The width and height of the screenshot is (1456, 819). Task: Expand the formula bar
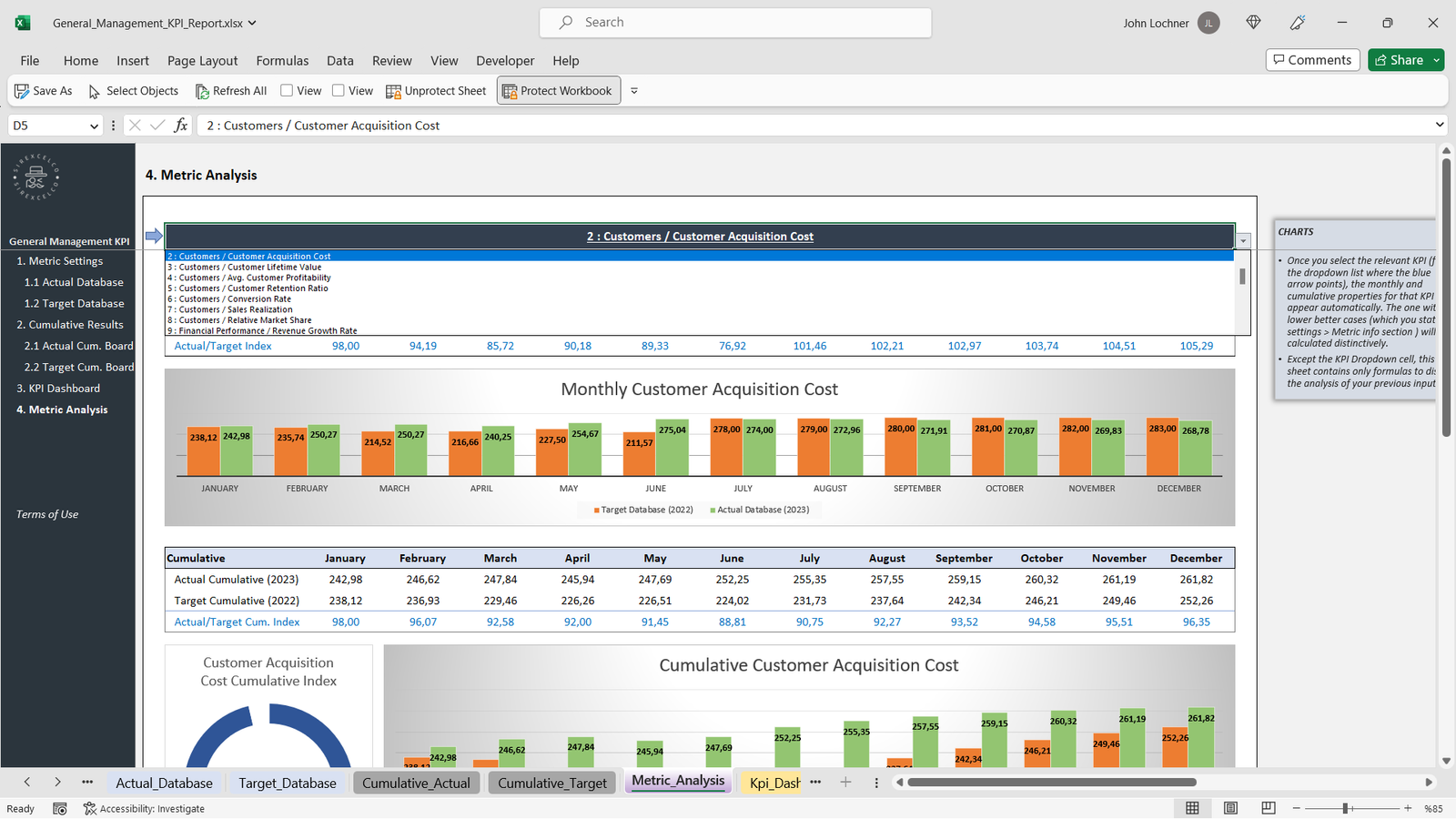click(x=1439, y=126)
